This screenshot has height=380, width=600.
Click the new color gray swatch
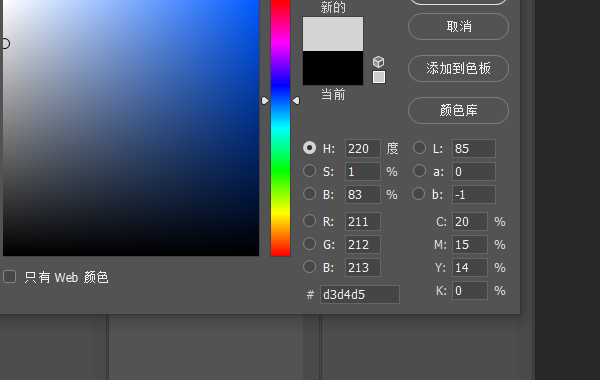click(x=333, y=34)
